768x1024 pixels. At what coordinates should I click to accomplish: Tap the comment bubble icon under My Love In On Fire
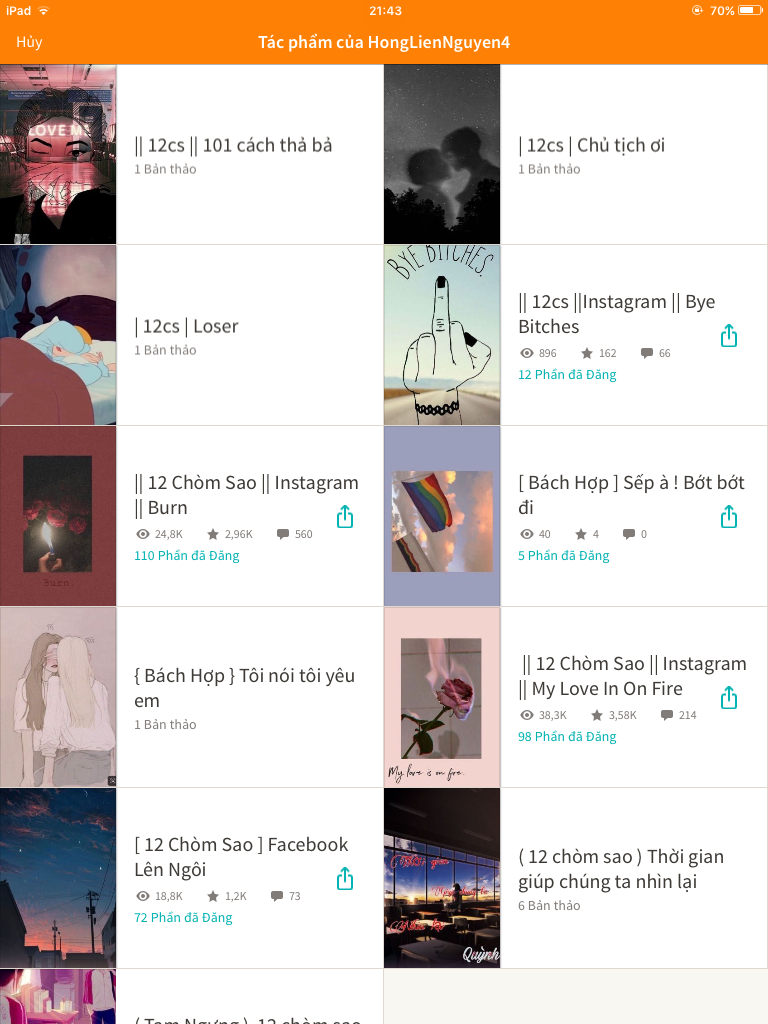coord(666,715)
